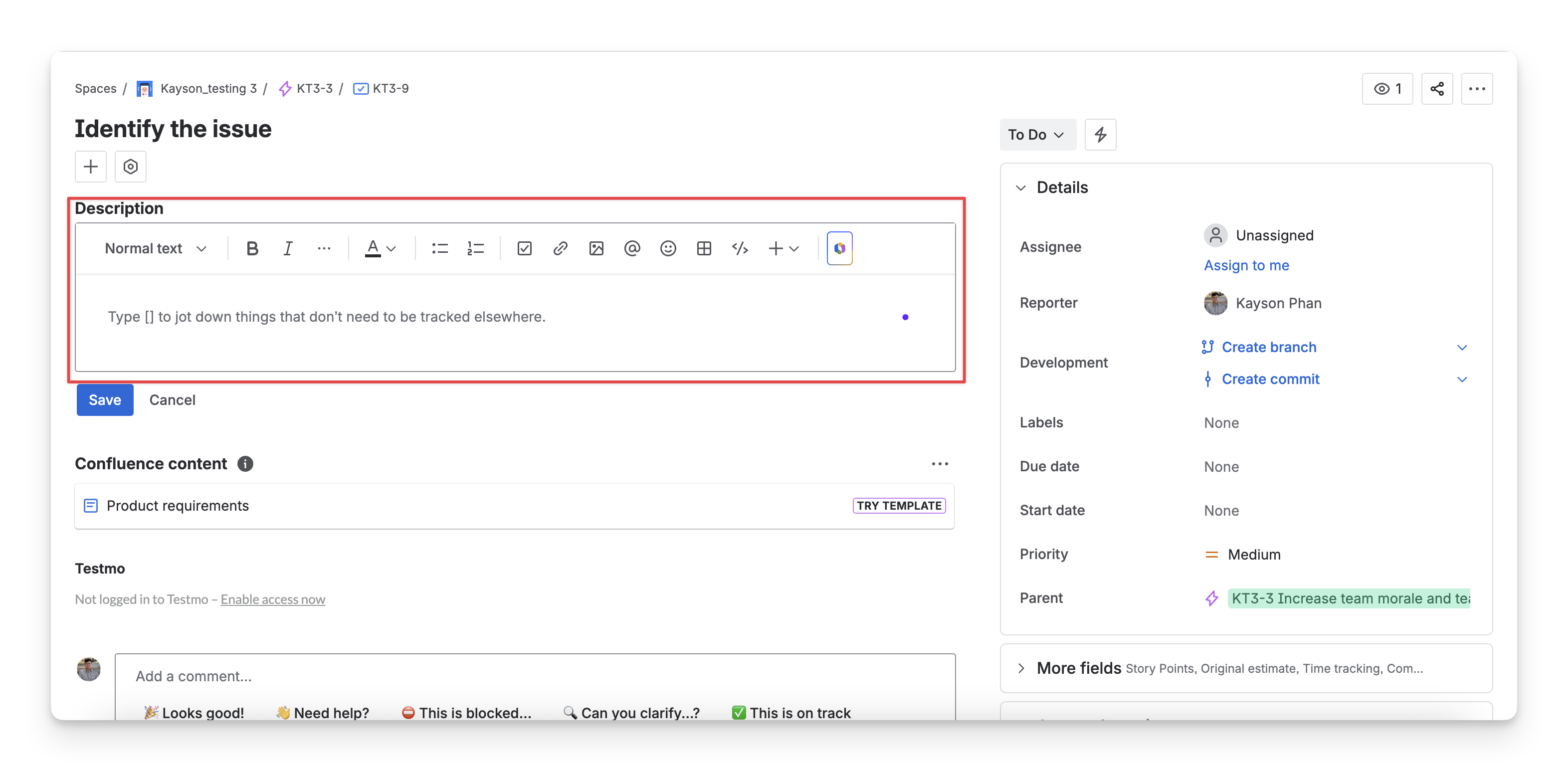
Task: Insert a bullet list
Action: coord(439,248)
